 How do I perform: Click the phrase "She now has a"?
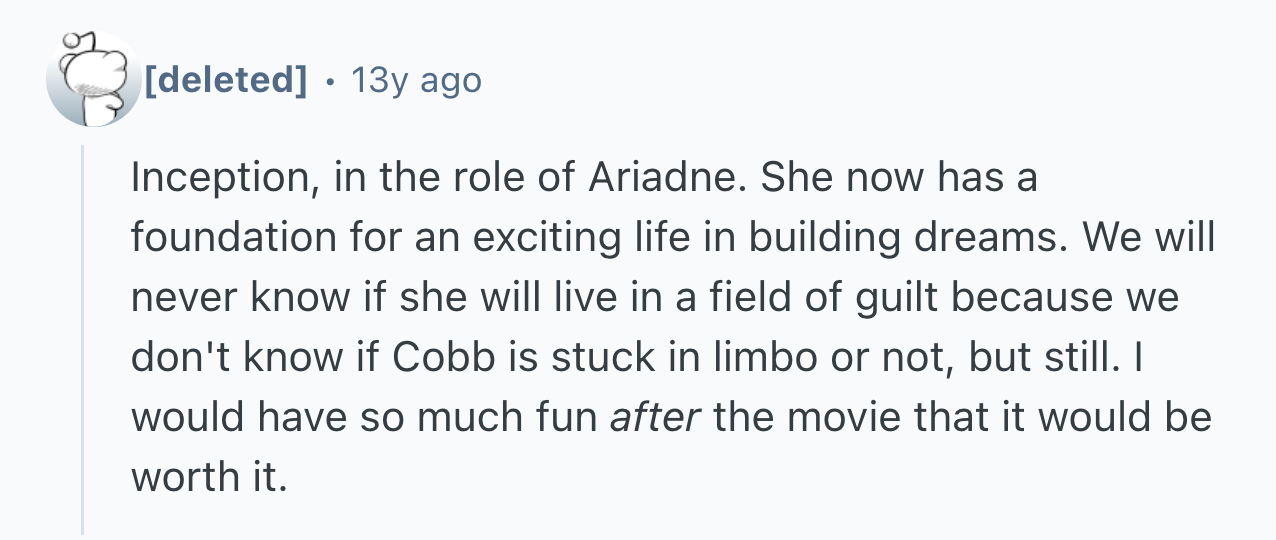pos(900,179)
